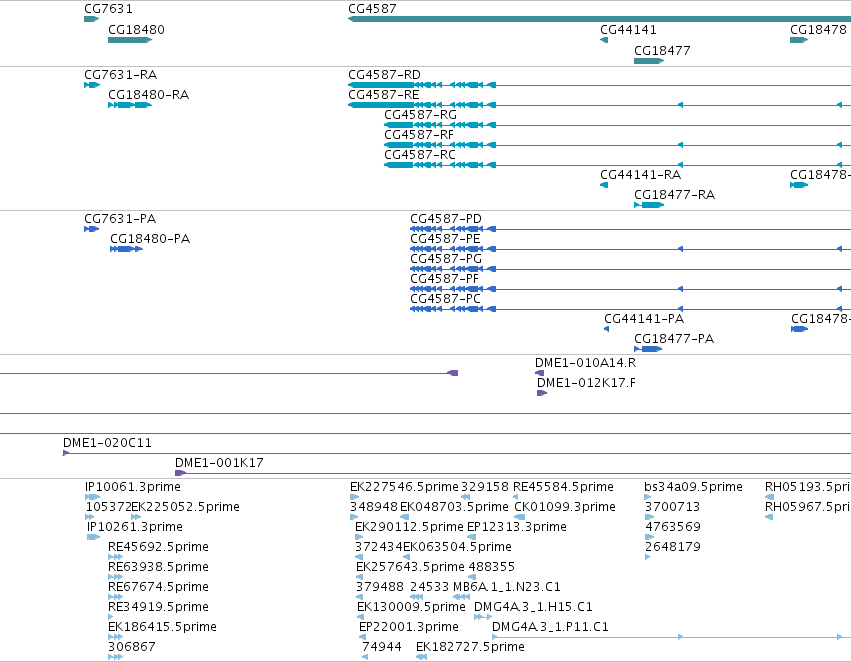
Task: Click feature DMG4A.3_1.H15.C1
Action: (534, 607)
